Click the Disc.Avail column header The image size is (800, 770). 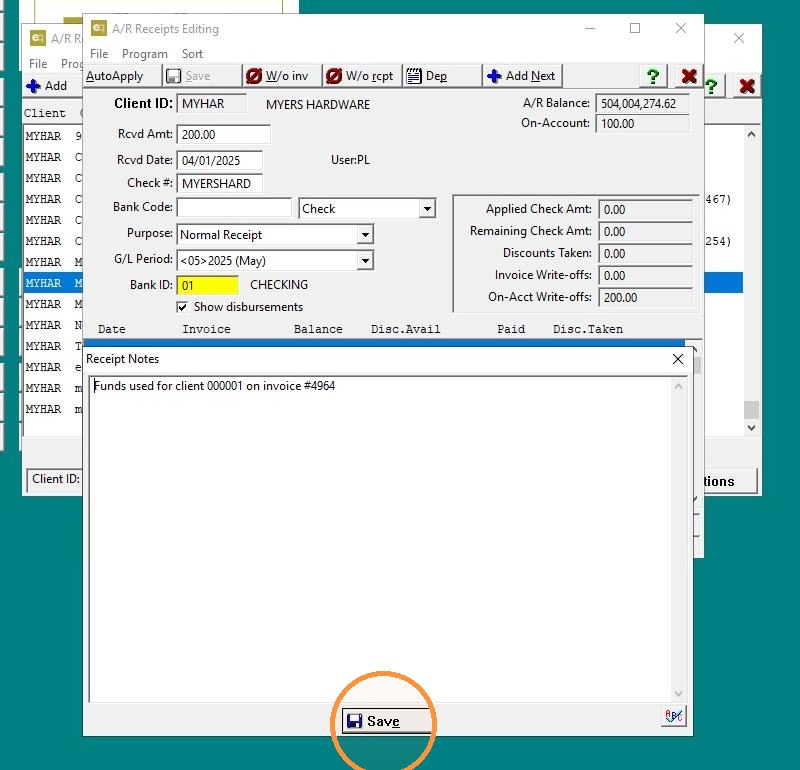406,329
